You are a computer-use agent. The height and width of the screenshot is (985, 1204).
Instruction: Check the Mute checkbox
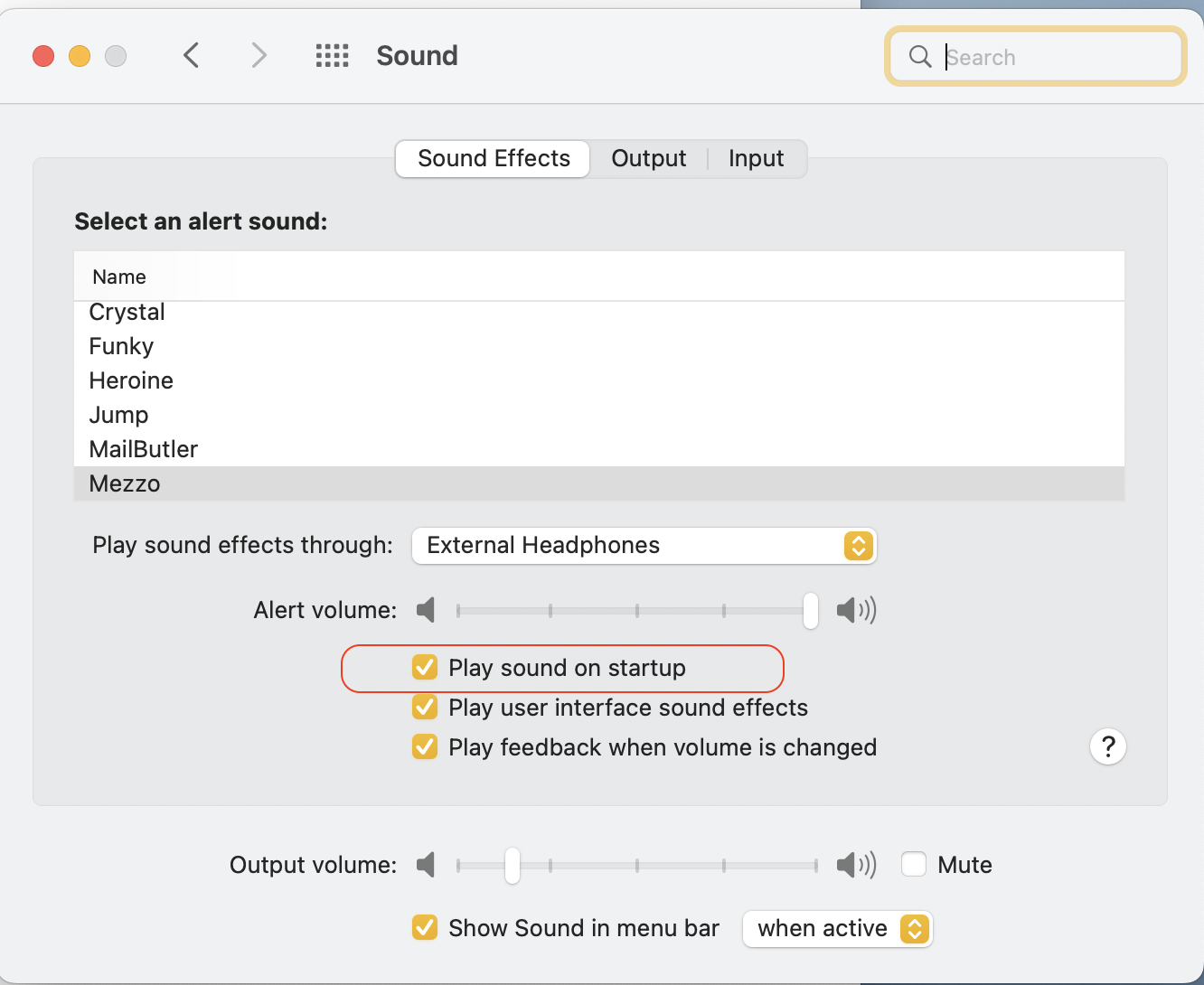pyautogui.click(x=914, y=865)
